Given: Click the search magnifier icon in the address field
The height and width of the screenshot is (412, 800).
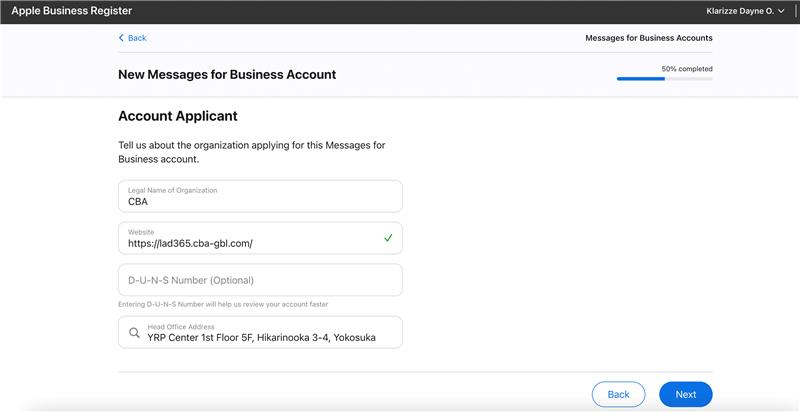Looking at the screenshot, I should 134,332.
